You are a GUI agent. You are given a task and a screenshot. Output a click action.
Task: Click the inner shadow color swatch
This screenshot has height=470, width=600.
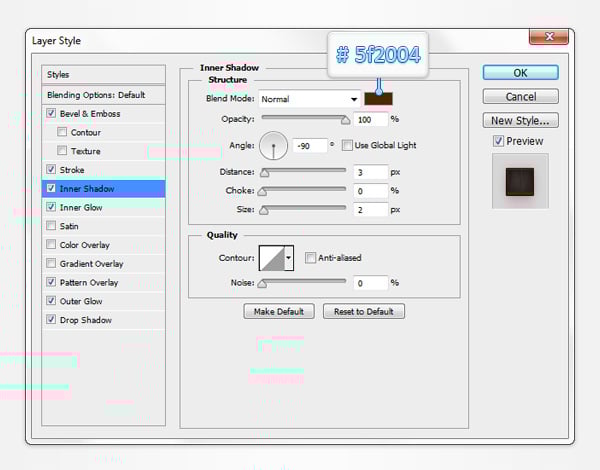(x=377, y=98)
